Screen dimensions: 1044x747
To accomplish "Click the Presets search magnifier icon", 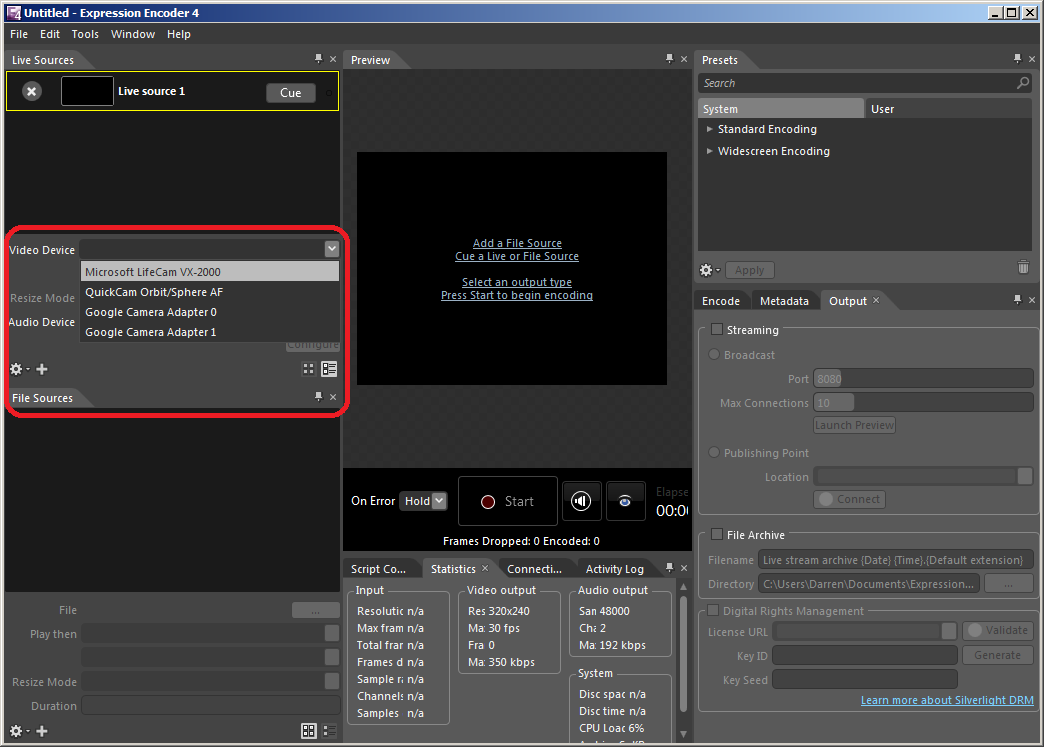I will (1022, 84).
